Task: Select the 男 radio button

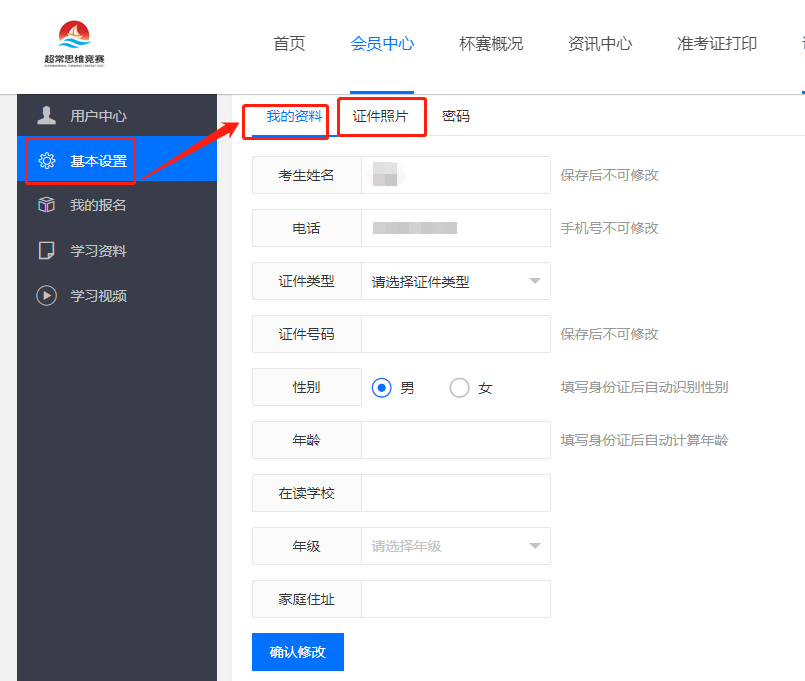Action: 381,388
